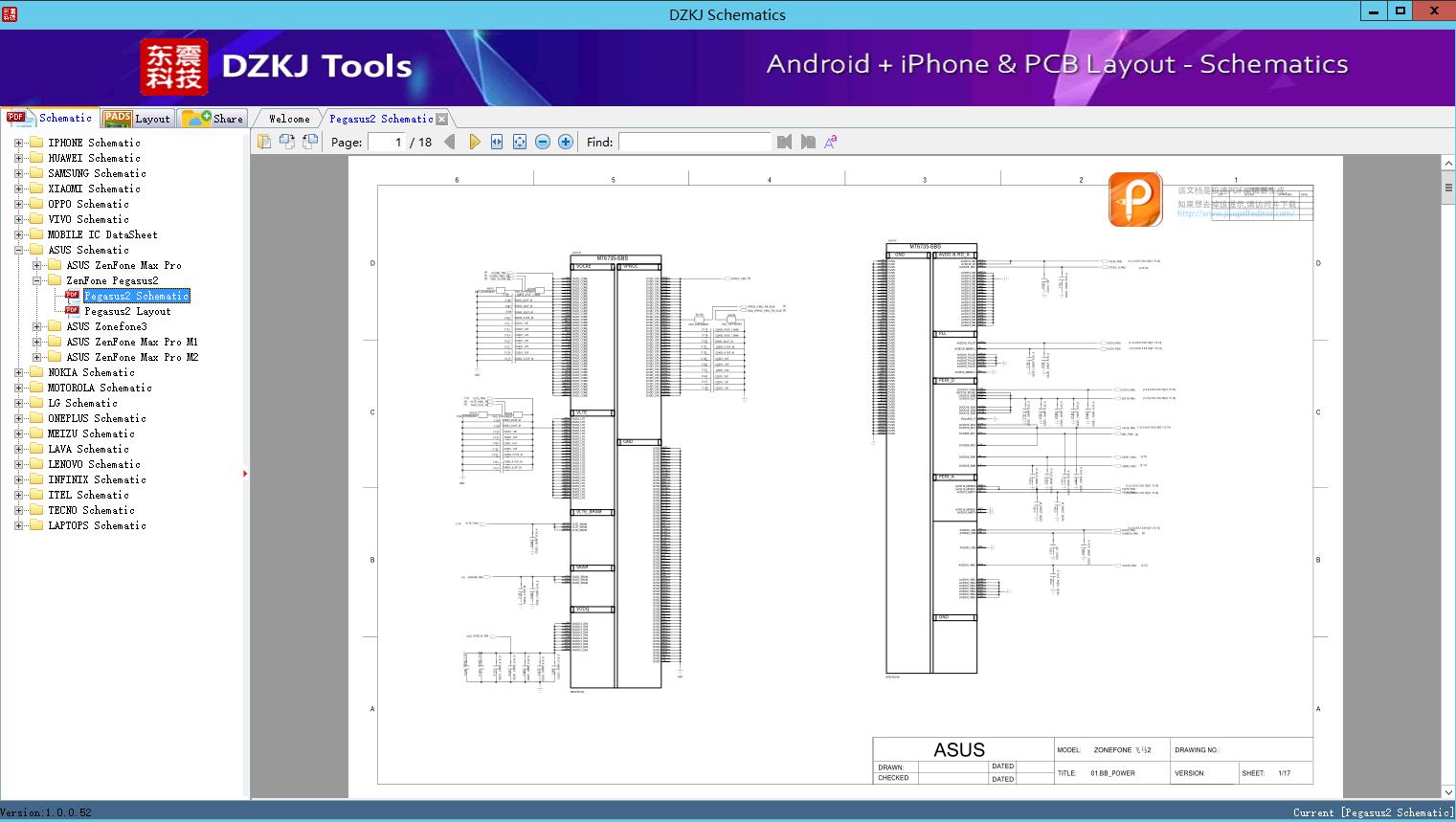Collapse the ZenFone Pegasus2 folder
This screenshot has width=1456, height=822.
pyautogui.click(x=36, y=280)
